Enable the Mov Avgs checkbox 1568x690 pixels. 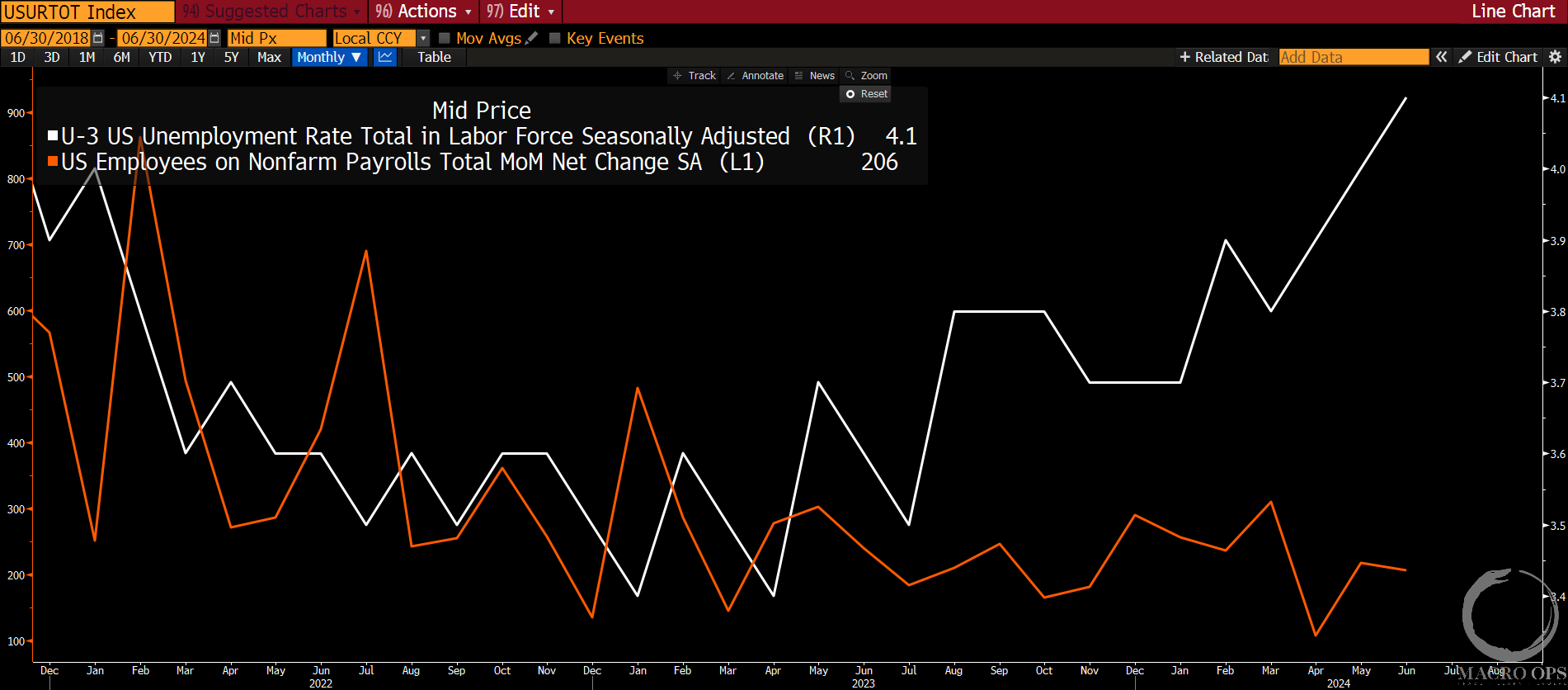(x=445, y=38)
